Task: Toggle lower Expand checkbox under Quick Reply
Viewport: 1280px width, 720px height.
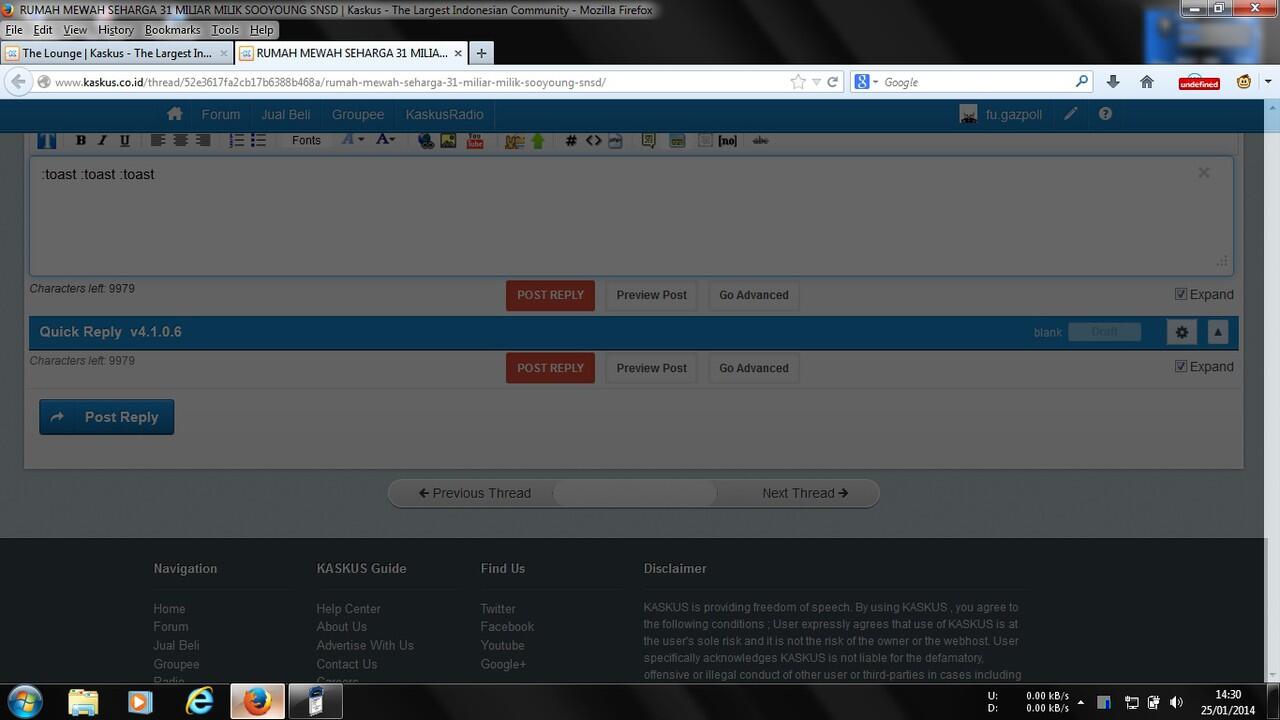Action: [x=1181, y=366]
